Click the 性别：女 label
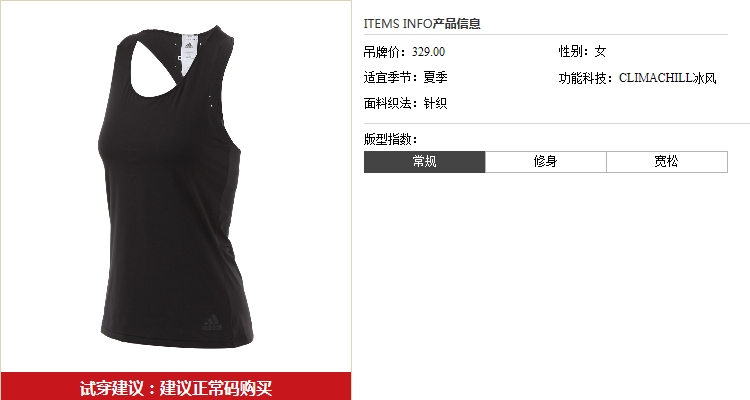The height and width of the screenshot is (400, 750). point(583,52)
